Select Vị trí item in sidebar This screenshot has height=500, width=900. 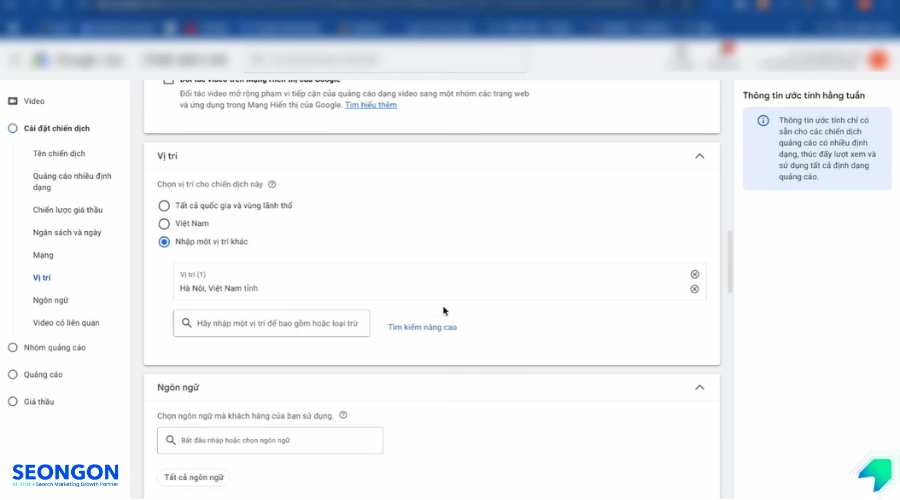[x=42, y=278]
